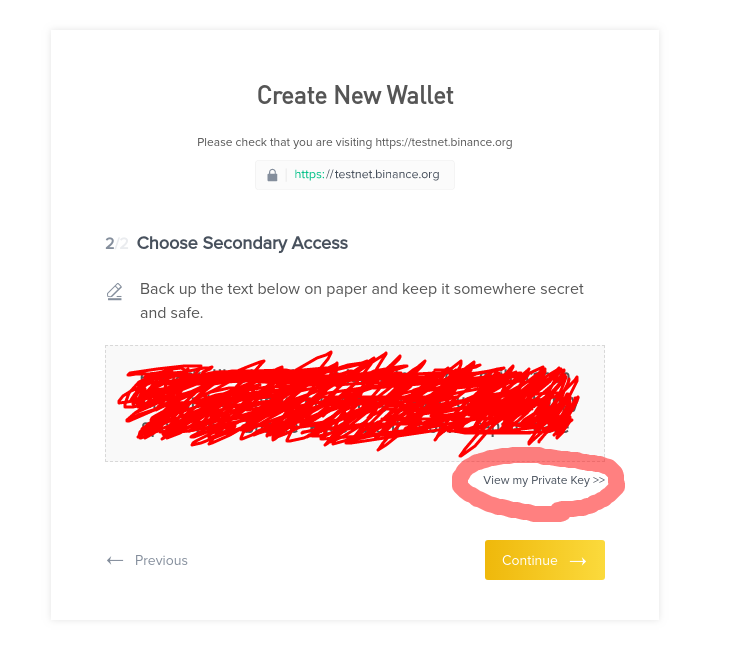Click the 2/2 step indicator
Screen dimensions: 732x658
(117, 243)
